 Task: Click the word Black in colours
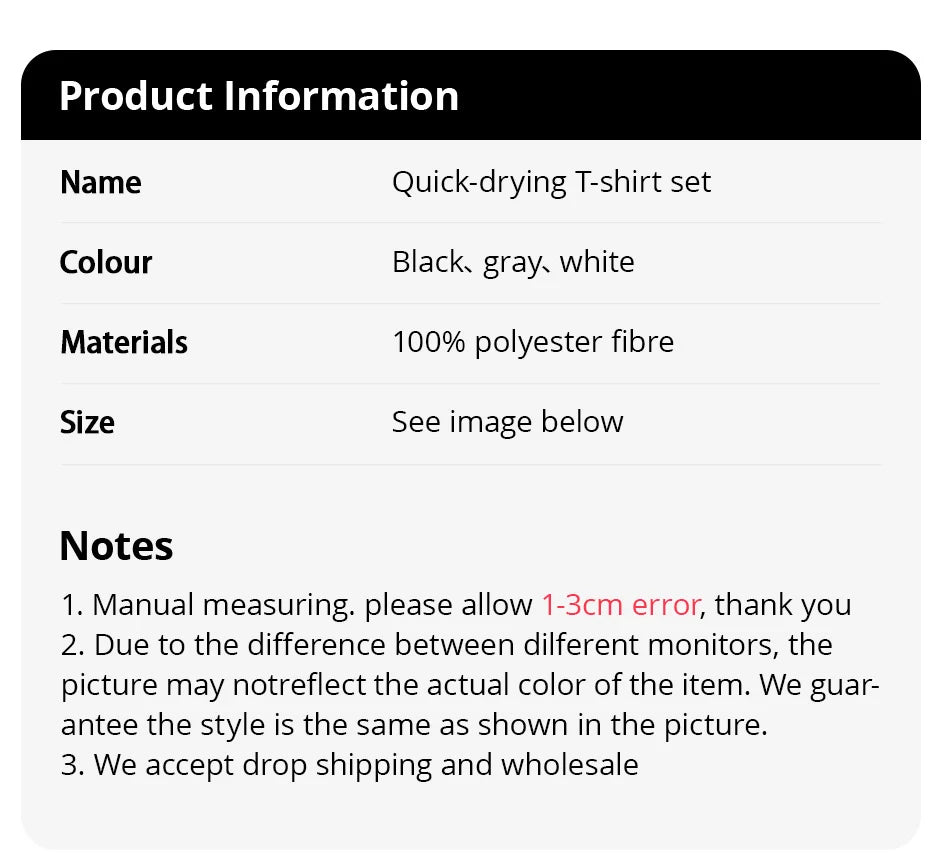(x=428, y=262)
